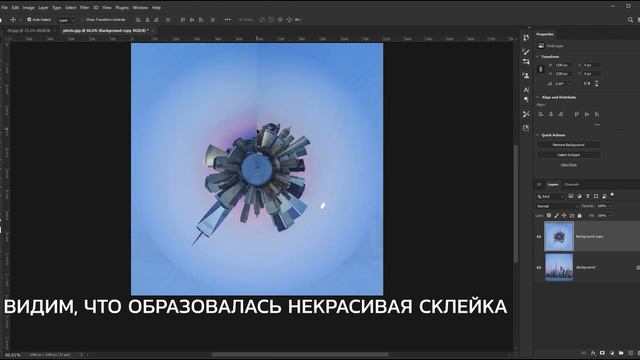The width and height of the screenshot is (640, 360).
Task: Open the Auto-Select Layer dropdown
Action: pos(66,20)
